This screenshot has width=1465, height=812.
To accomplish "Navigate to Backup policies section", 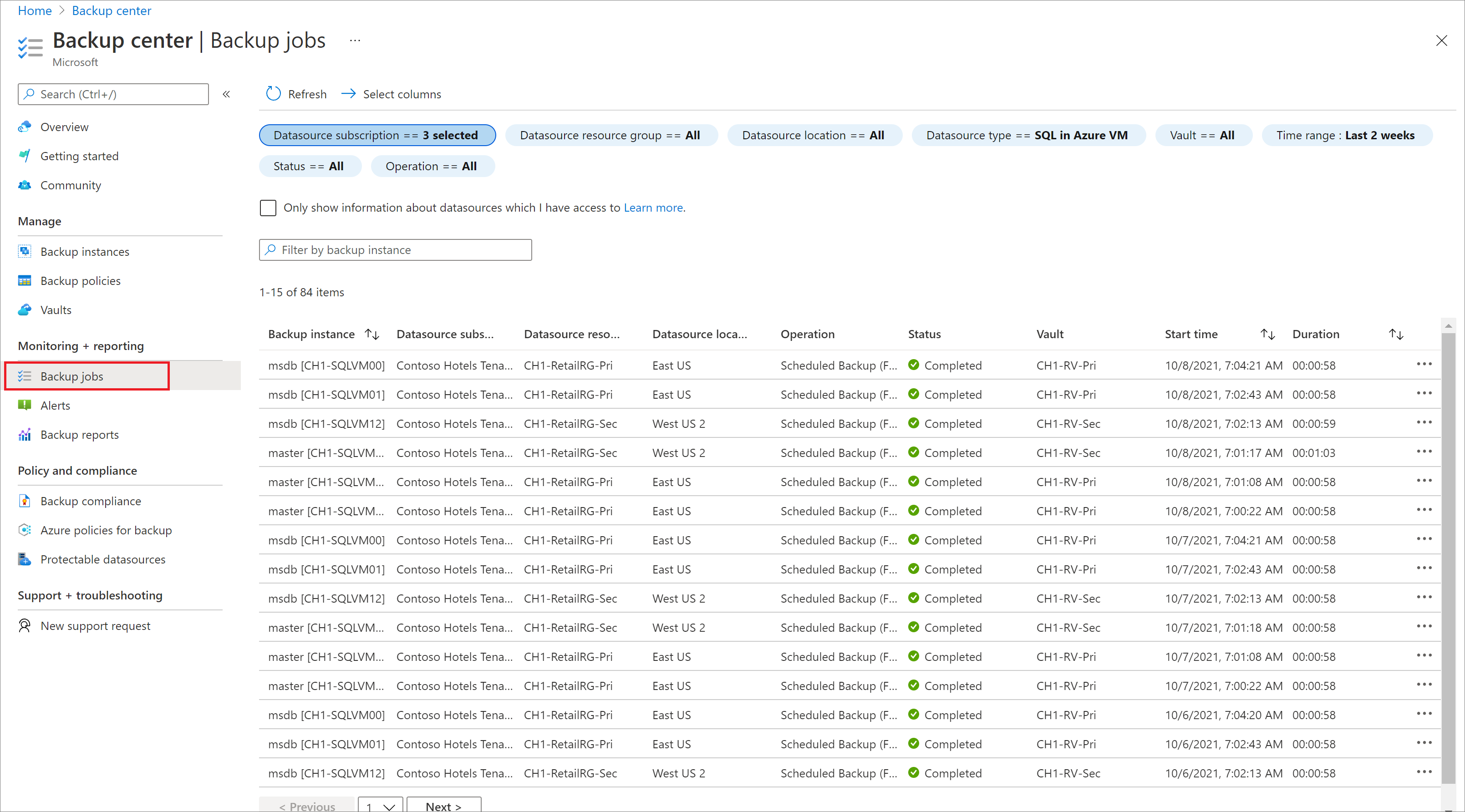I will click(81, 280).
